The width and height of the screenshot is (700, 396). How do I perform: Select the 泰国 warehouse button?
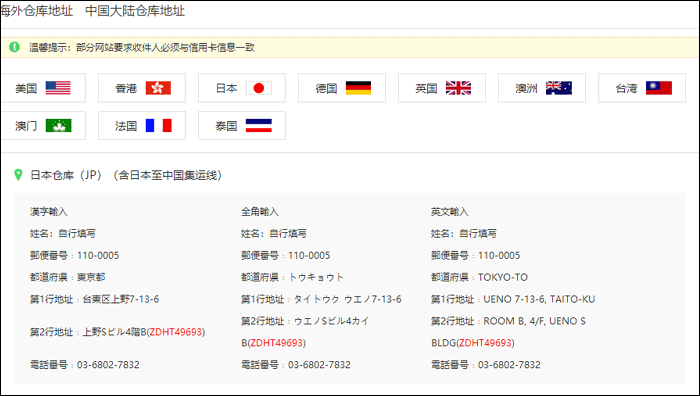click(x=242, y=125)
